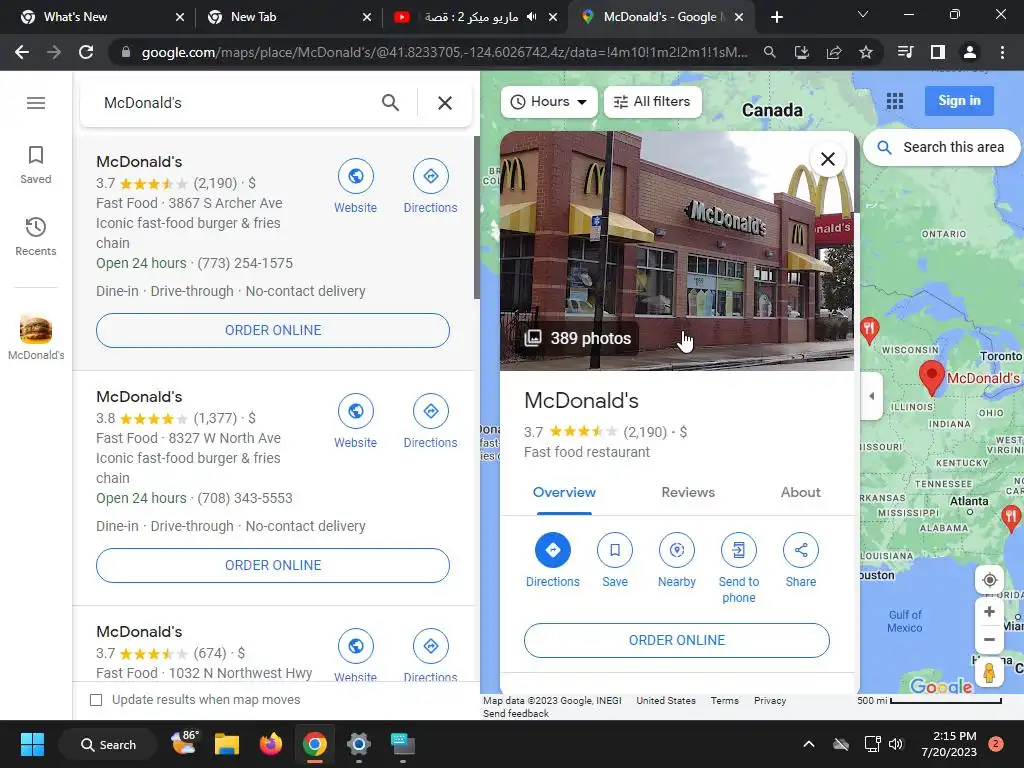1024x768 pixels.
Task: Zoom out on the map with minus
Action: coord(989,639)
